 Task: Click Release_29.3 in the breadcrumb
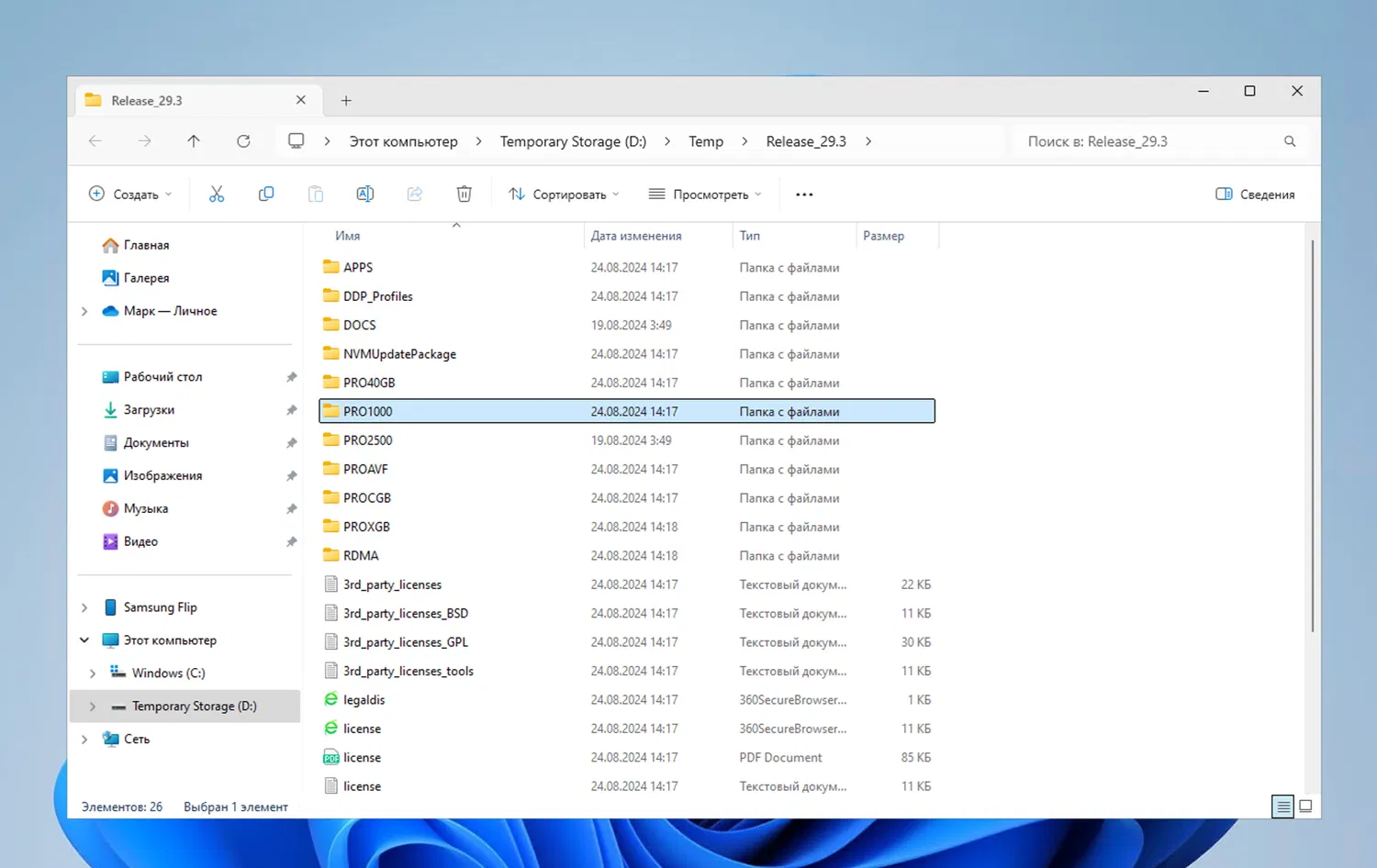(x=806, y=141)
